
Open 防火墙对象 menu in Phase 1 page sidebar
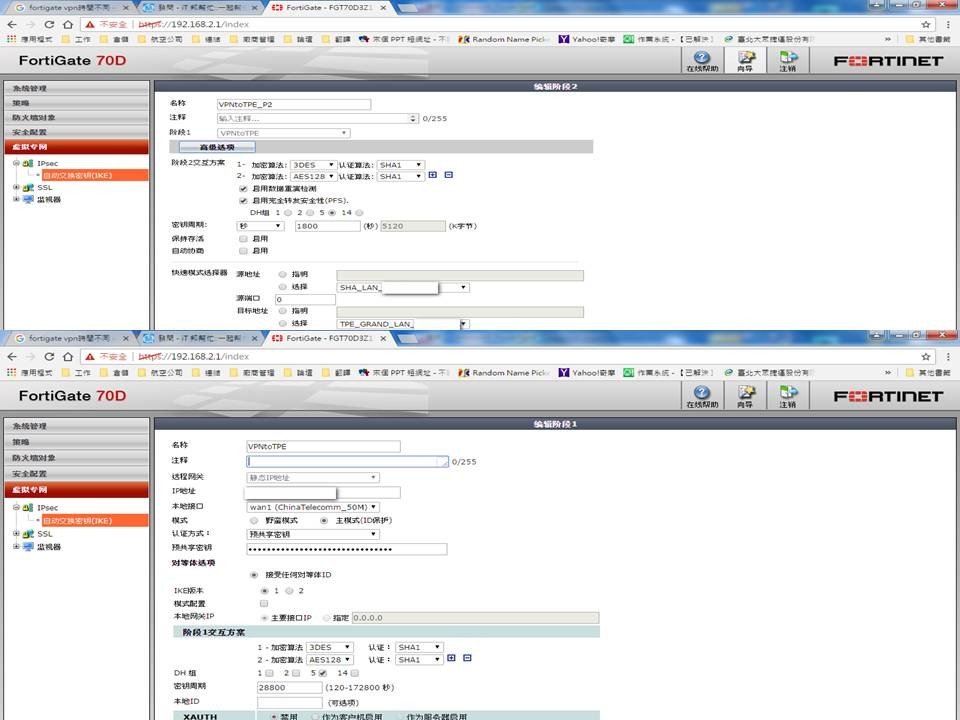(77, 458)
